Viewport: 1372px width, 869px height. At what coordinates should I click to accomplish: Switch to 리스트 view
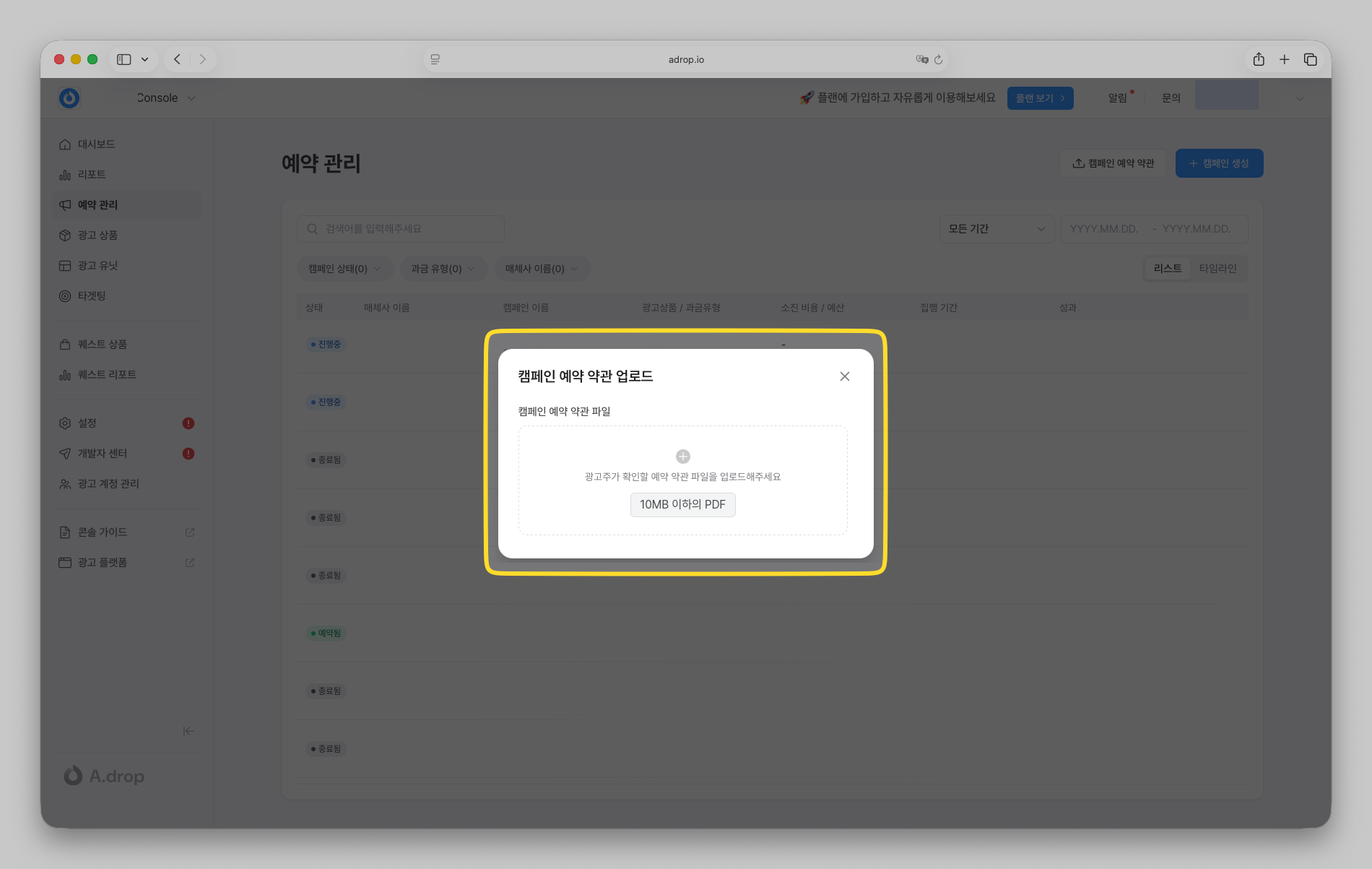coord(1168,269)
